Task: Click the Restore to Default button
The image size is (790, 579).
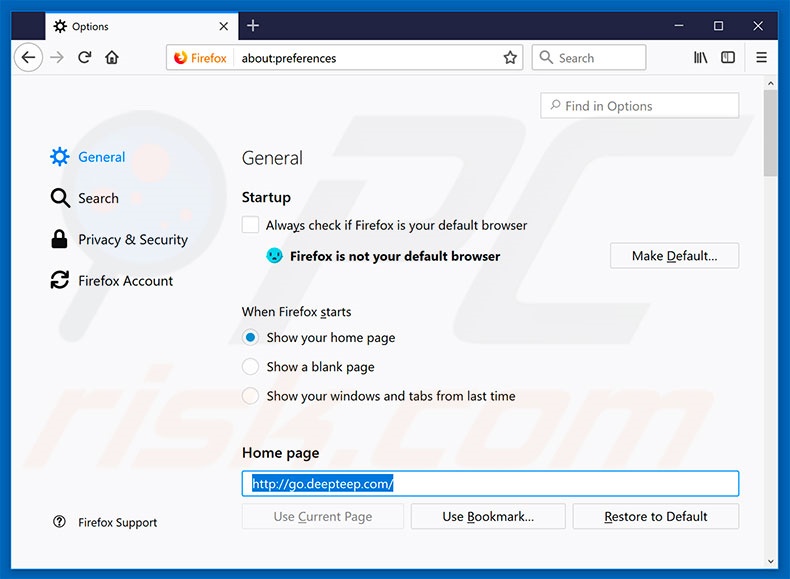Action: pos(656,517)
